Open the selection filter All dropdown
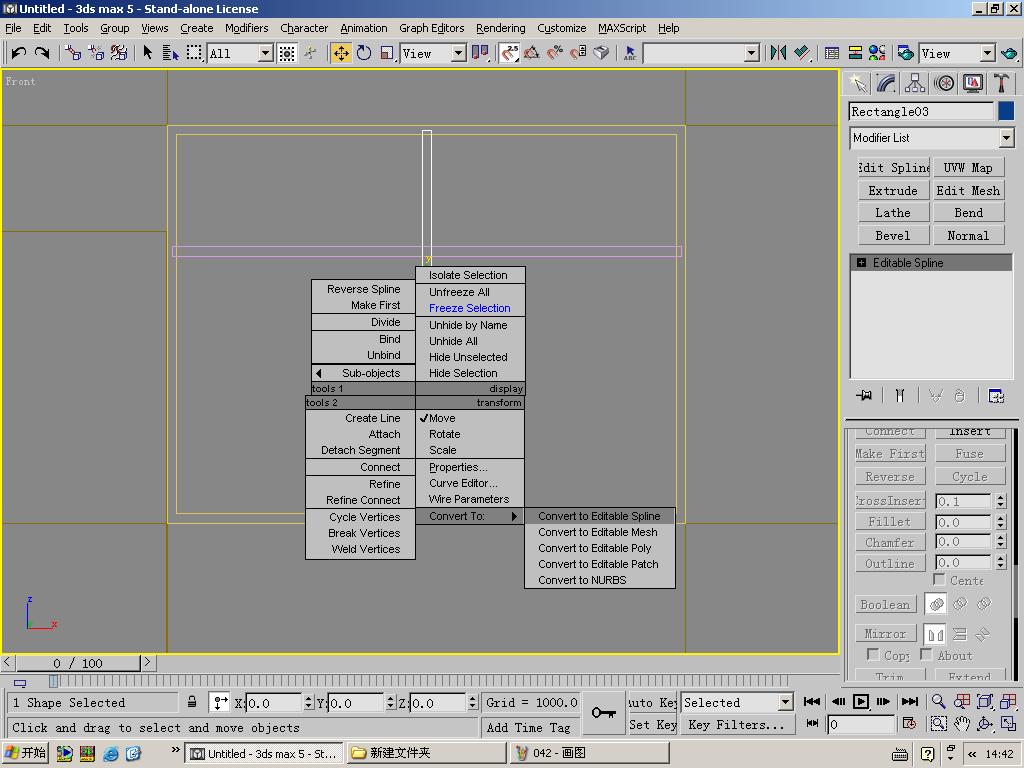Screen dimensions: 1024x768 coord(240,54)
